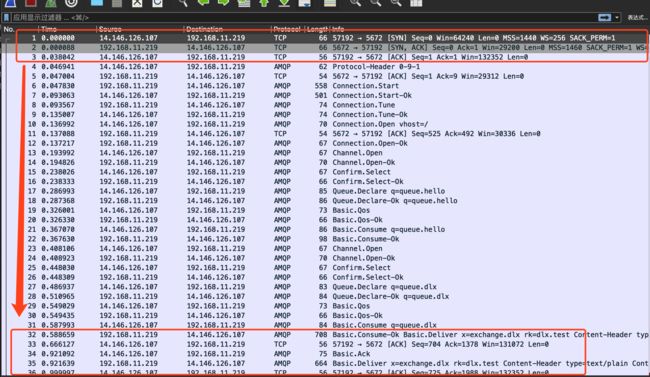Save capture file with the gray document icon
Image resolution: width=650 pixels, height=377 pixels.
pyautogui.click(x=117, y=3)
